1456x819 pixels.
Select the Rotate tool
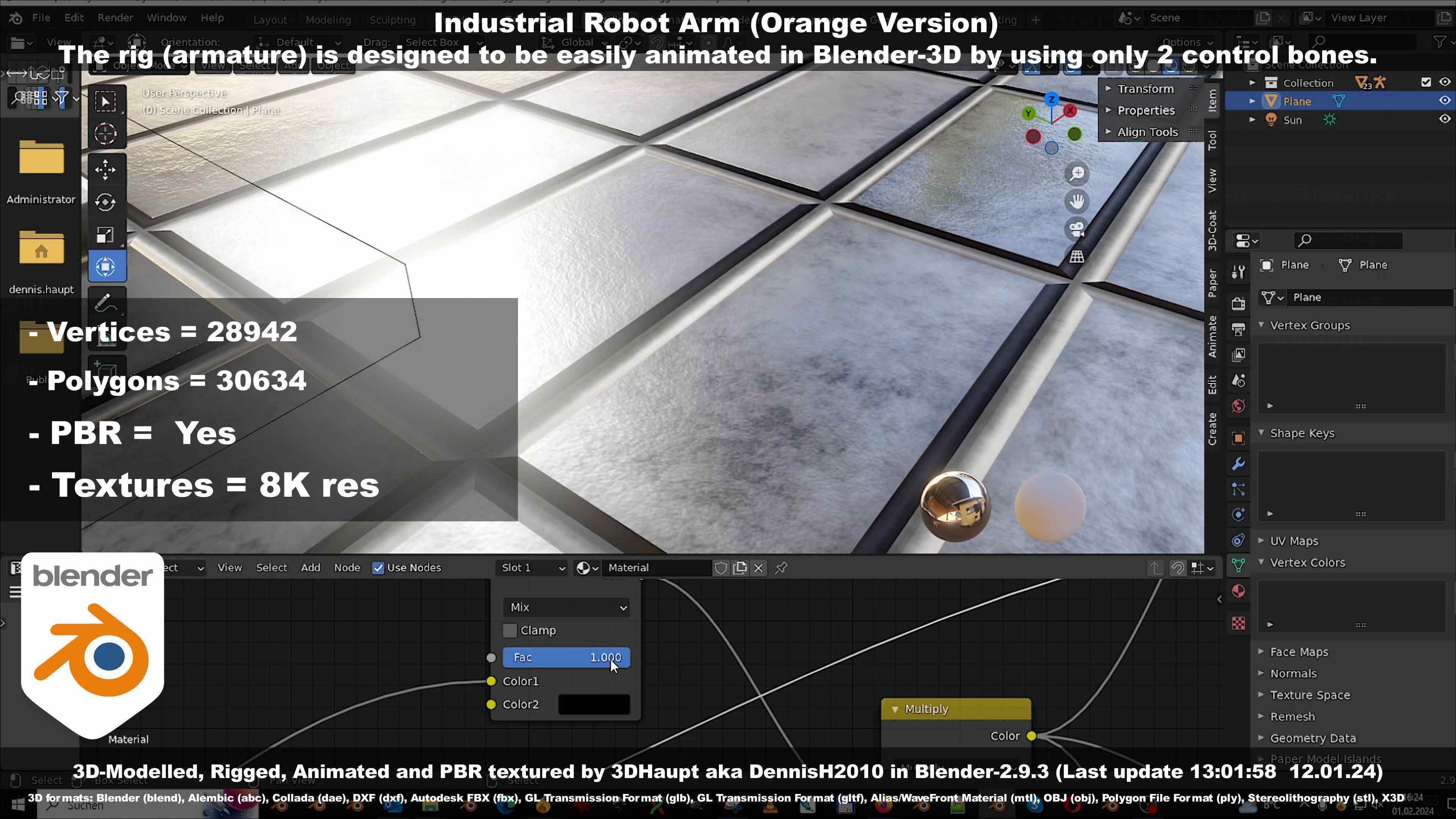(x=106, y=202)
